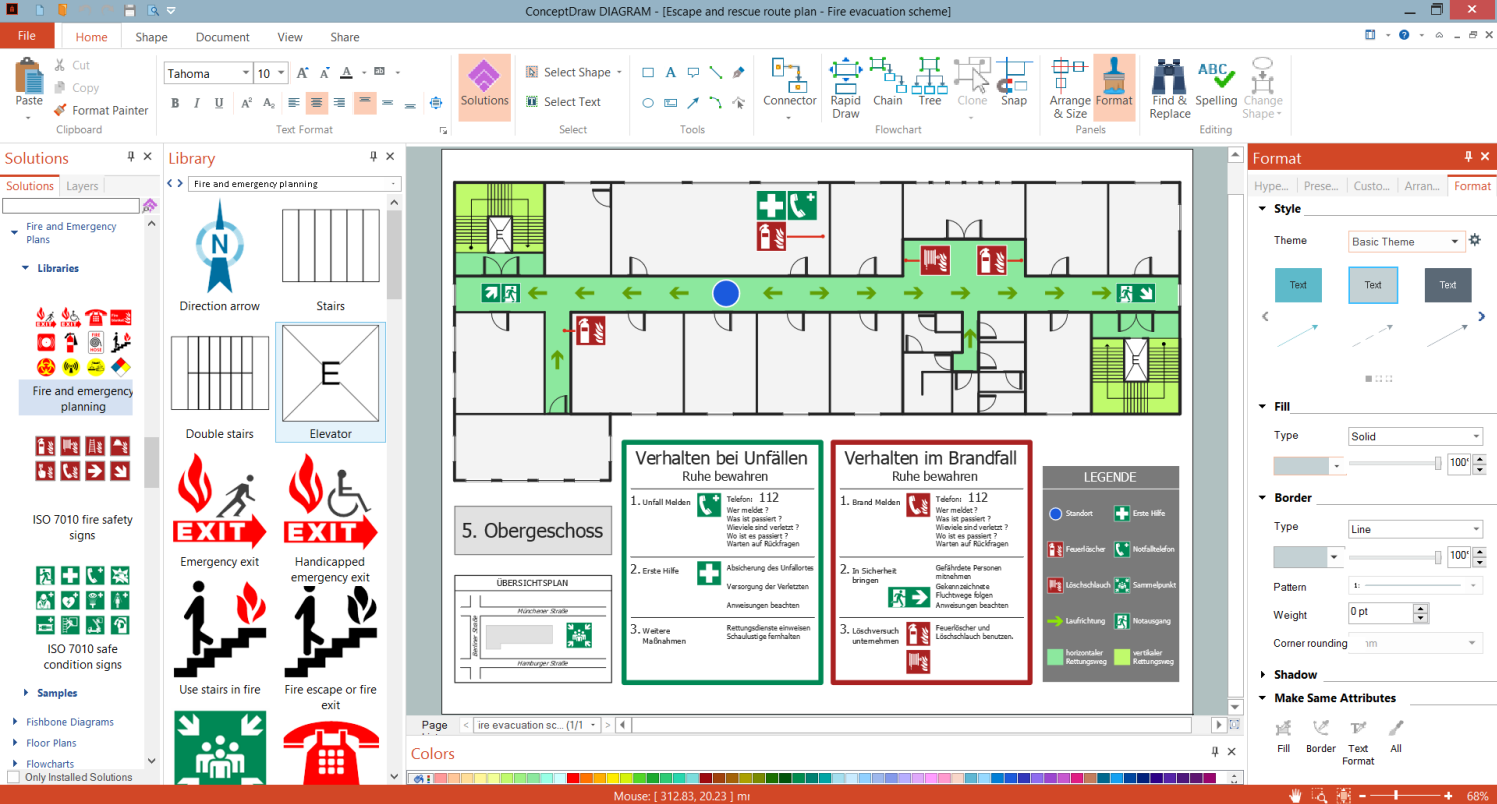Open the Tahoma font name dropdown
Viewport: 1497px width, 804px height.
click(x=246, y=73)
